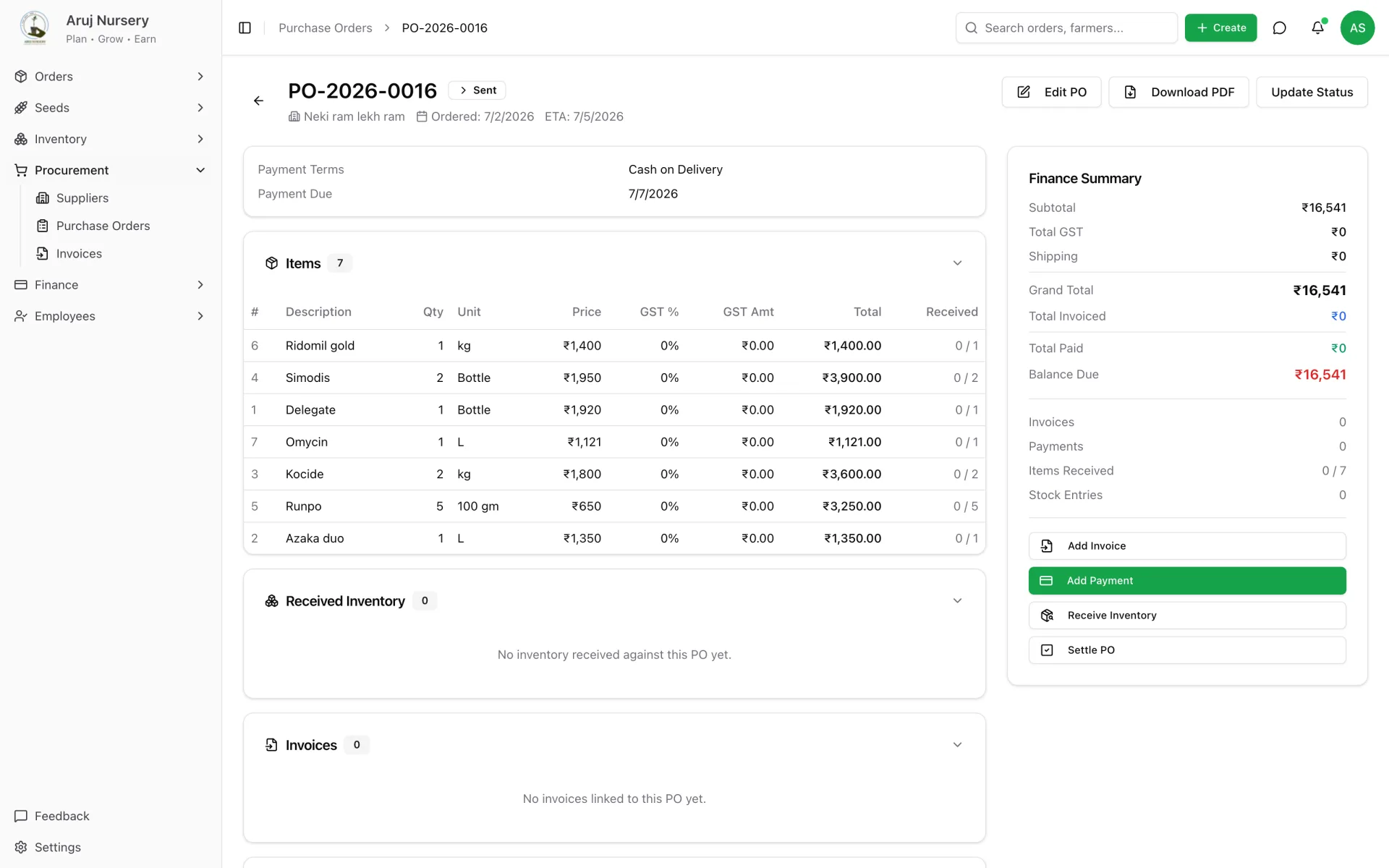Click the Inventory cubes icon in sidebar

[21, 138]
